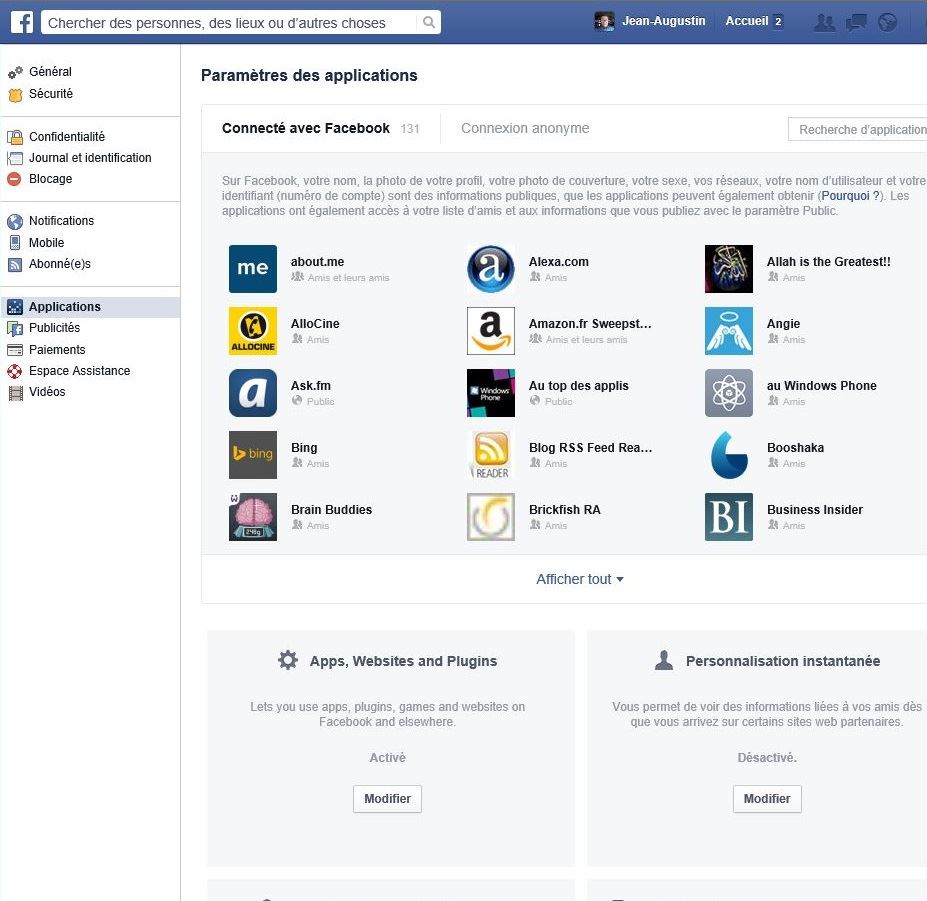Open the notifications globe icon
Viewport: 927px width, 901px height.
(887, 22)
